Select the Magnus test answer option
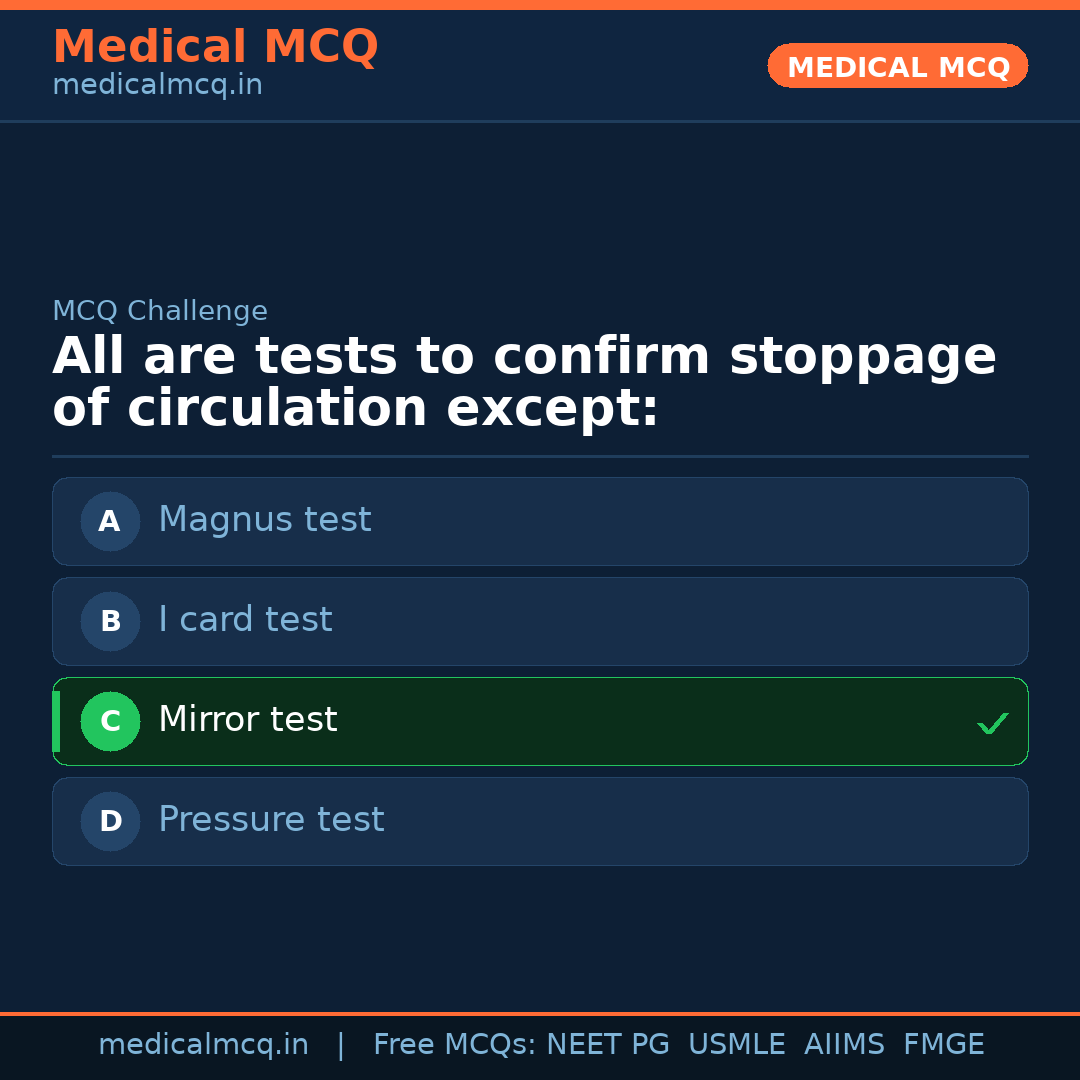Screen dimensions: 1080x1080 click(x=540, y=521)
